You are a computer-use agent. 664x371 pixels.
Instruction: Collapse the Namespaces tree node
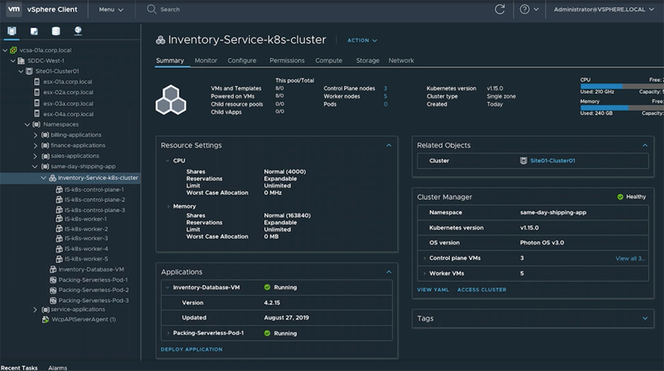(28, 125)
